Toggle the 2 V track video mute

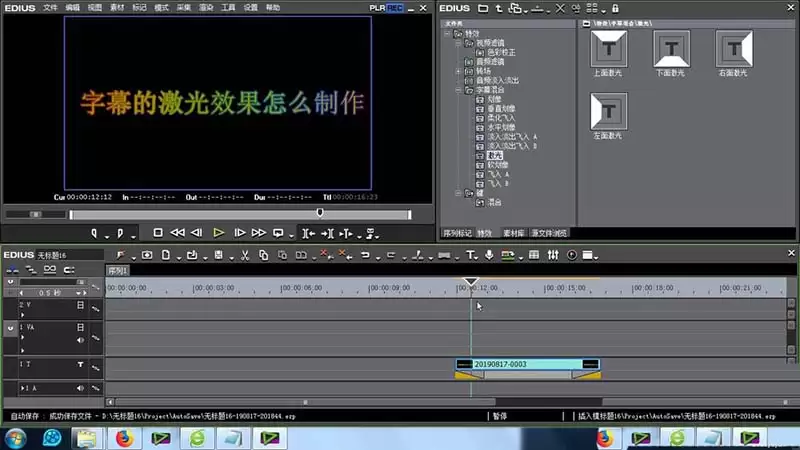80,305
